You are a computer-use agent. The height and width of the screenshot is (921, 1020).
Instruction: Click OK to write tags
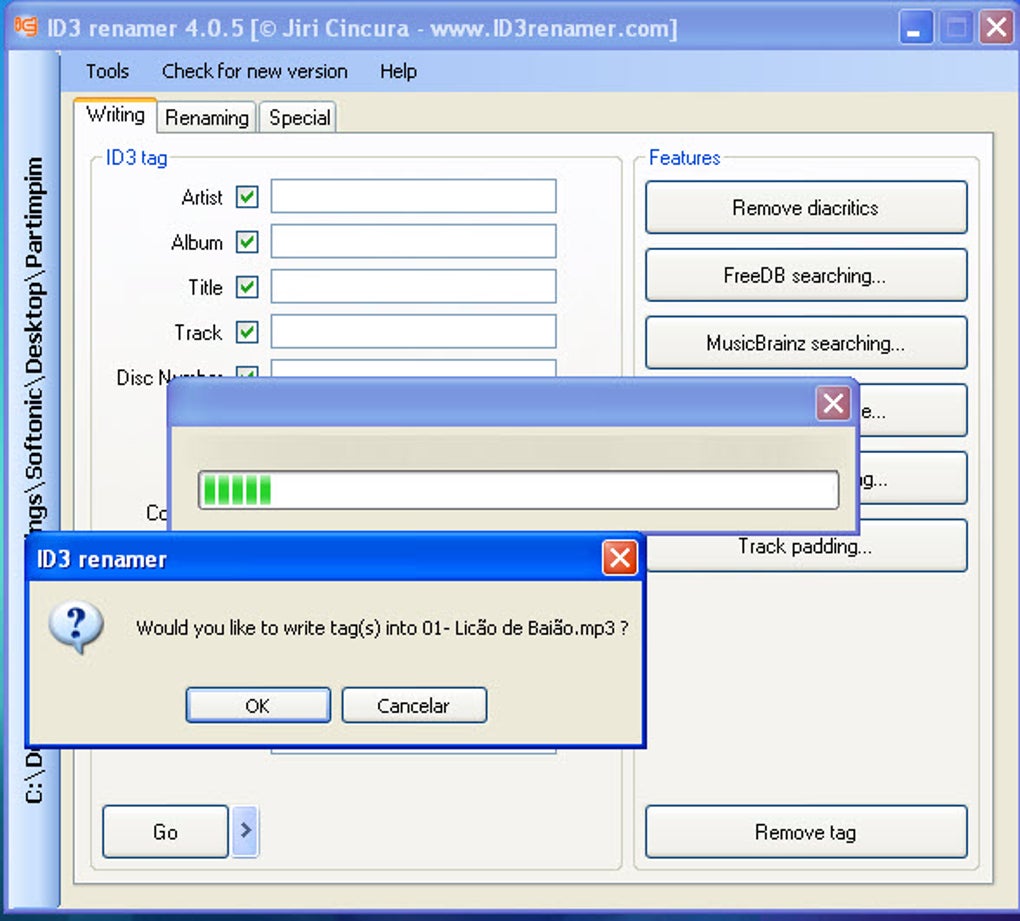coord(258,705)
